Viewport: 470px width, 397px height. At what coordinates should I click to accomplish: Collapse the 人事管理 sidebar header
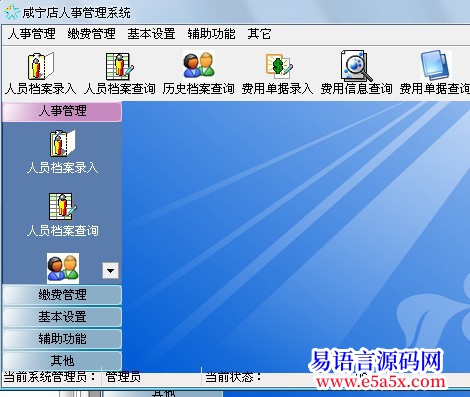[x=62, y=111]
